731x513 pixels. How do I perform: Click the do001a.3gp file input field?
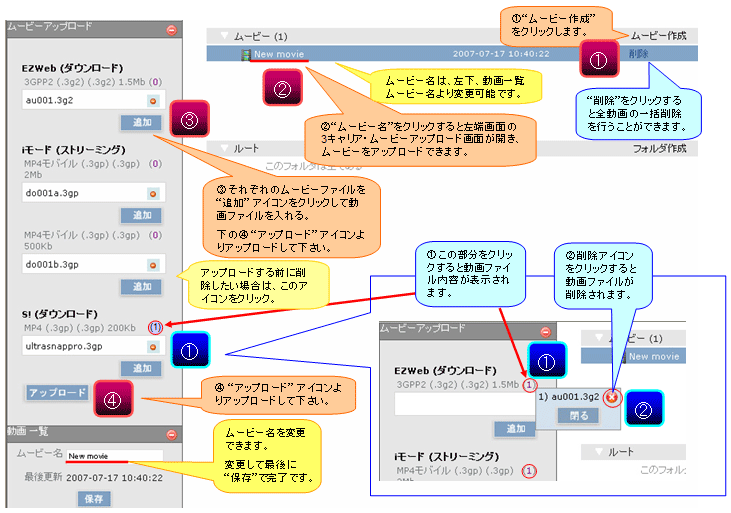click(x=93, y=193)
